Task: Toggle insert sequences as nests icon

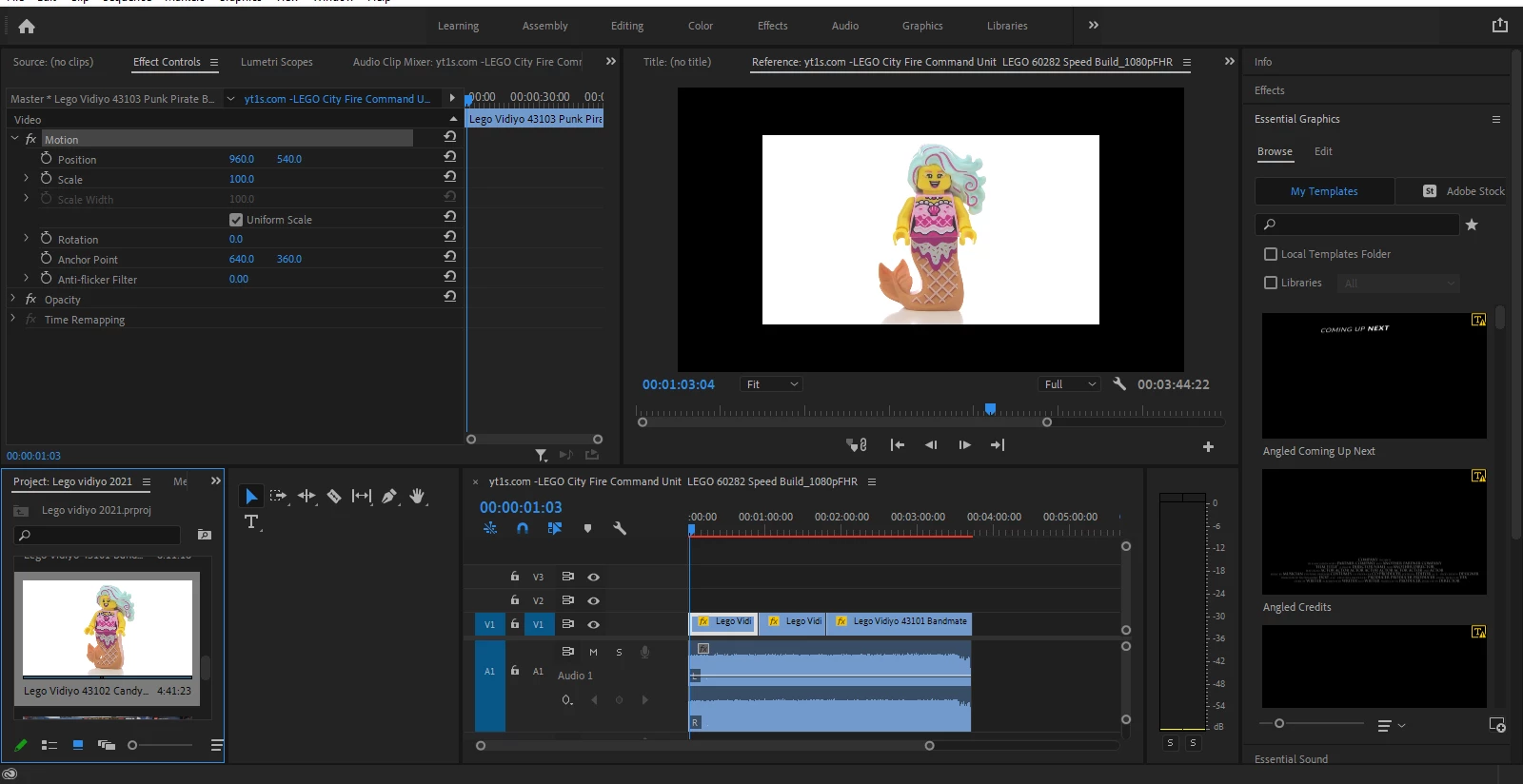Action: 490,528
